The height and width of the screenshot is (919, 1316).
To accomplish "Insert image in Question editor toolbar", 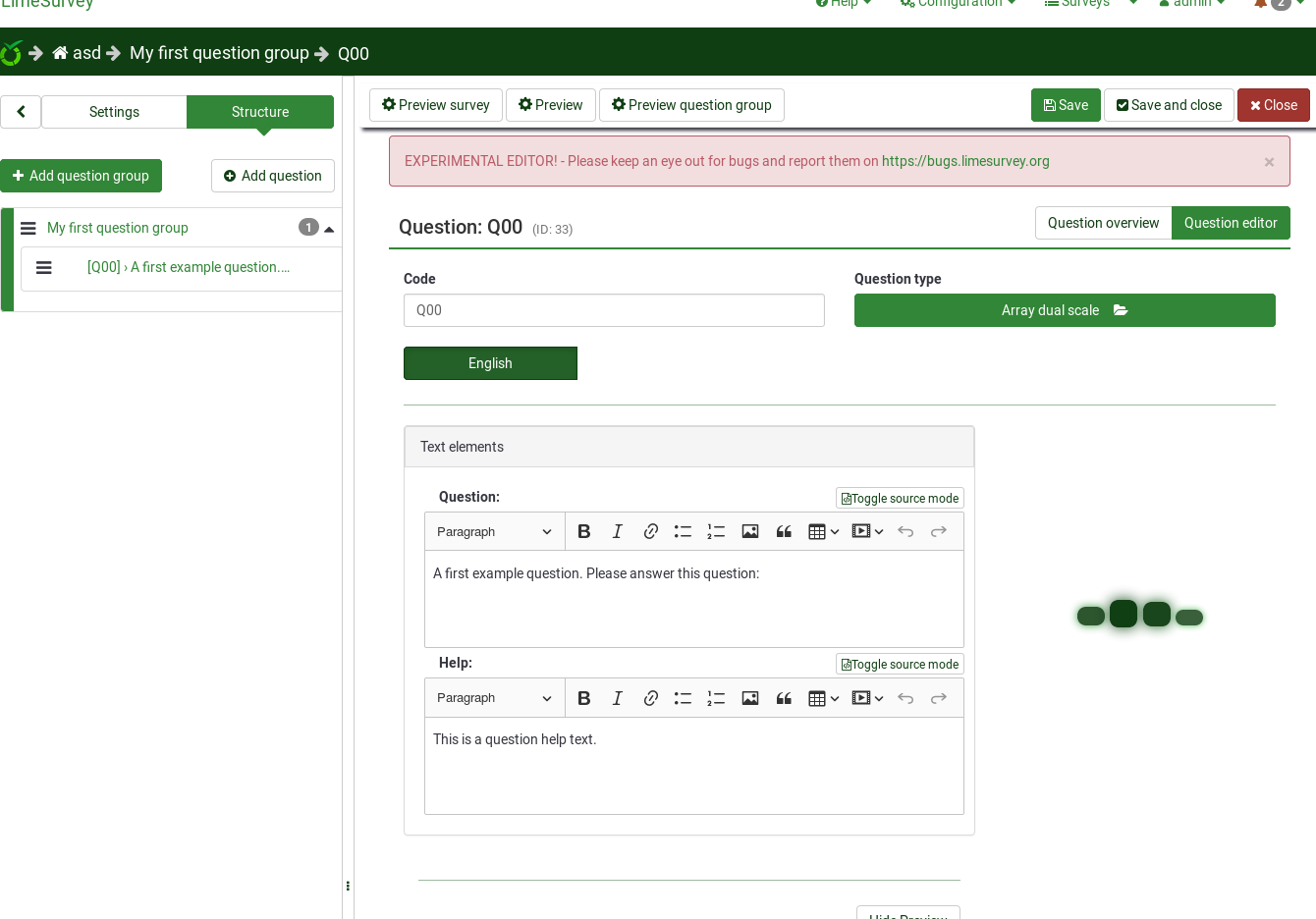I will click(x=750, y=531).
